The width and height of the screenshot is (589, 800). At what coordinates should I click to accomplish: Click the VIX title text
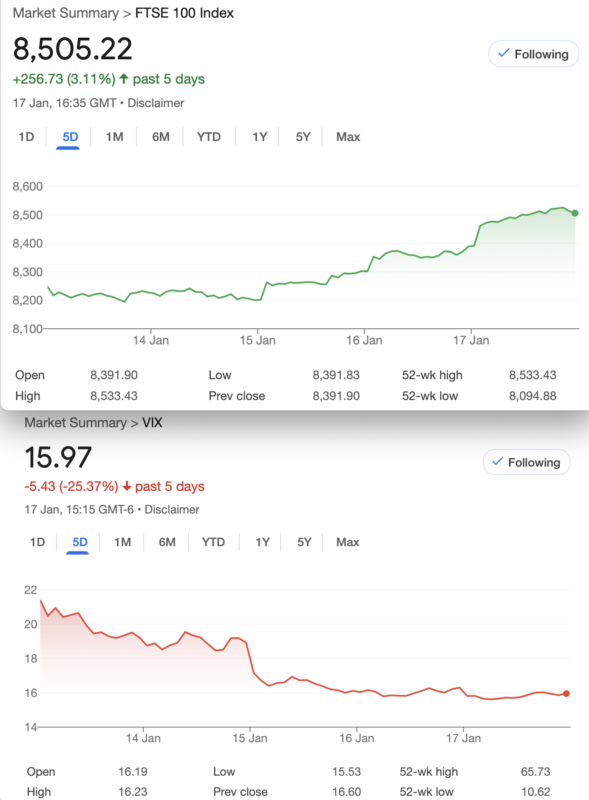point(152,422)
